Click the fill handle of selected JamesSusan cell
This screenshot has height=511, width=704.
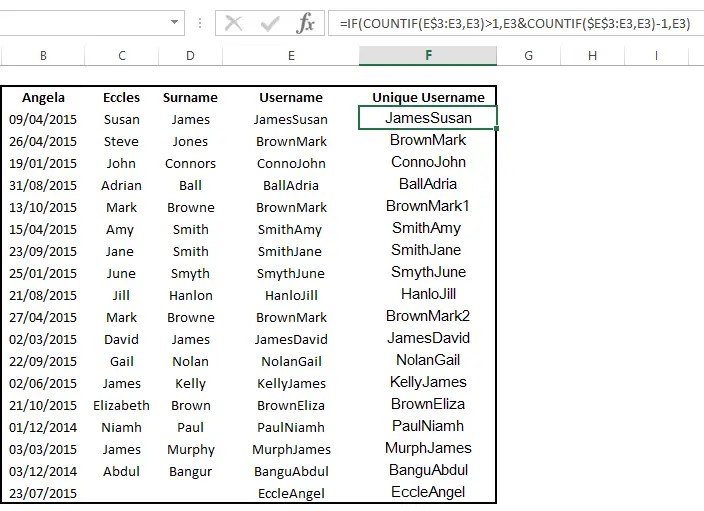tap(496, 129)
